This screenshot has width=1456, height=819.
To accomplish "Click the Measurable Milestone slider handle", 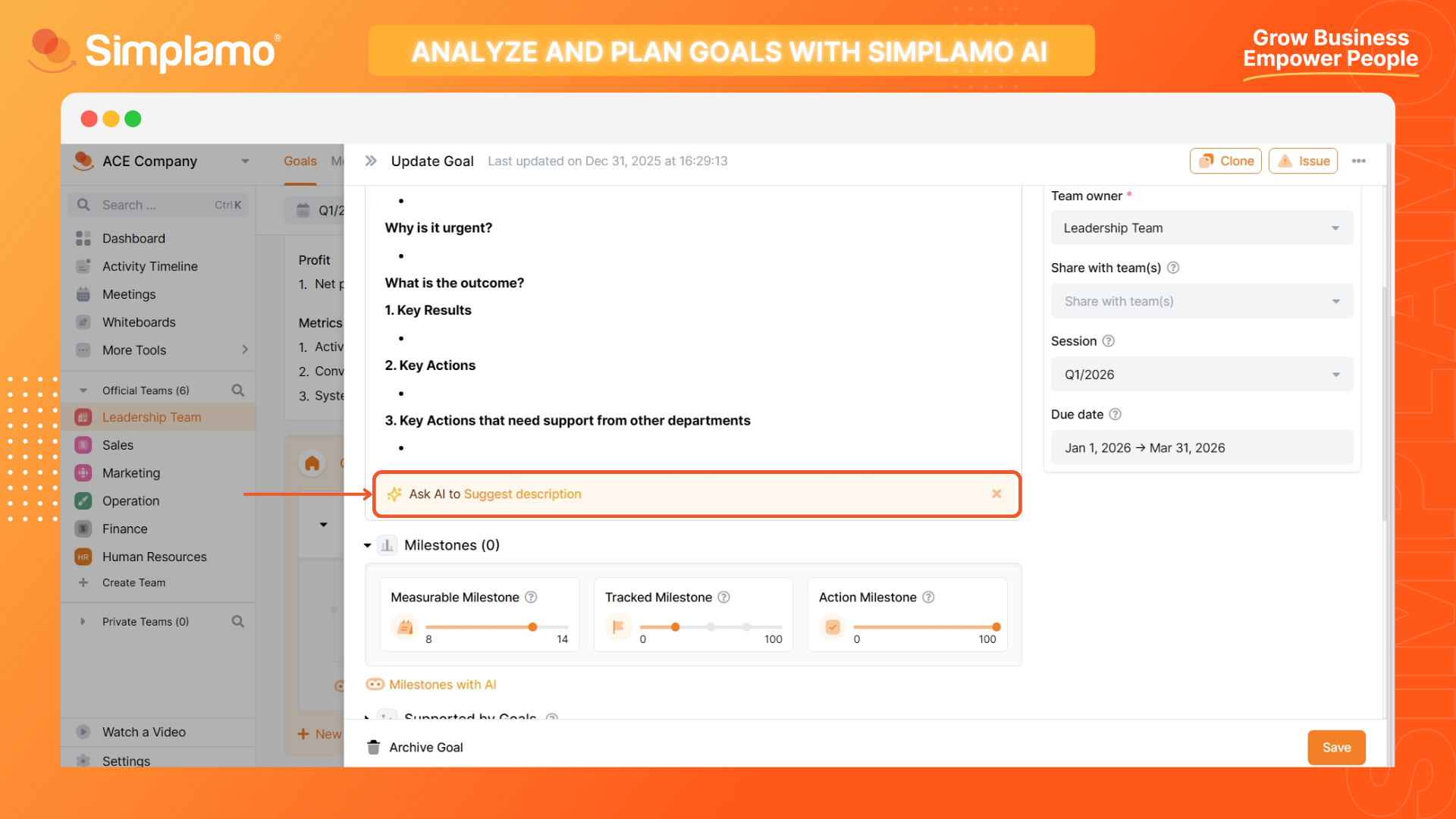I will [533, 627].
